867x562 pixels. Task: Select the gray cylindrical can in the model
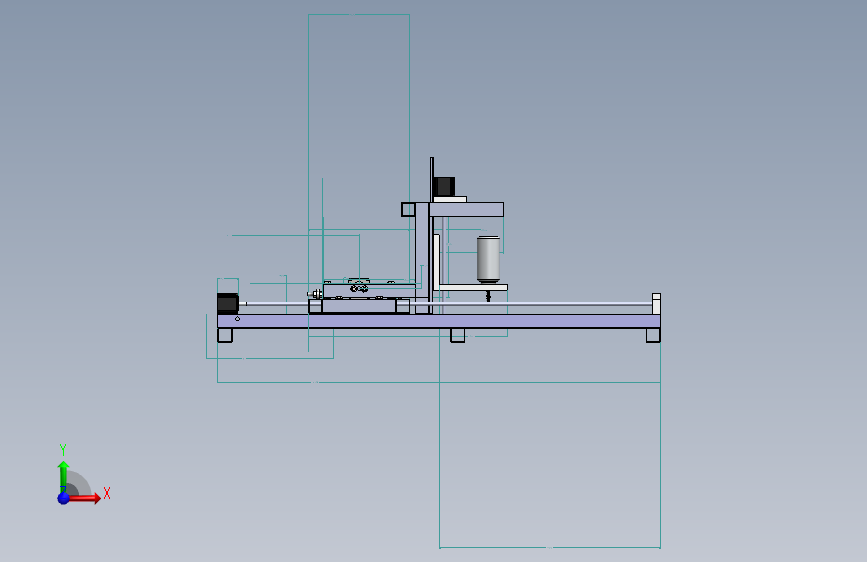coord(488,259)
